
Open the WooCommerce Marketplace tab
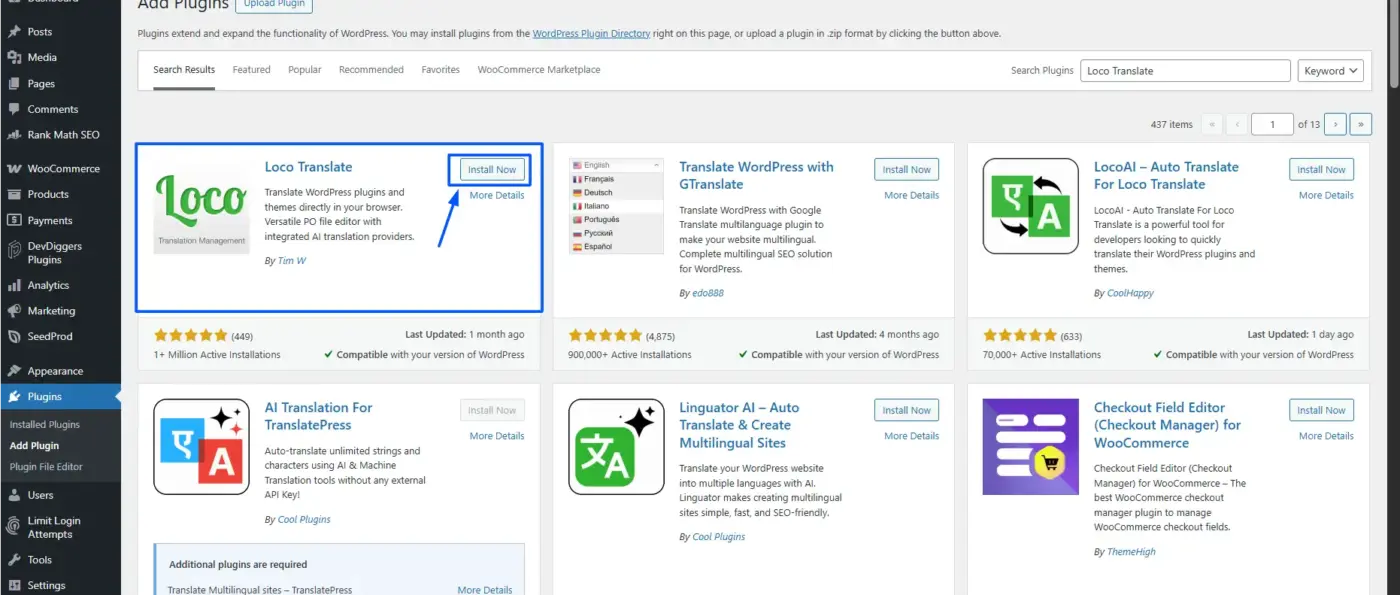pos(539,70)
